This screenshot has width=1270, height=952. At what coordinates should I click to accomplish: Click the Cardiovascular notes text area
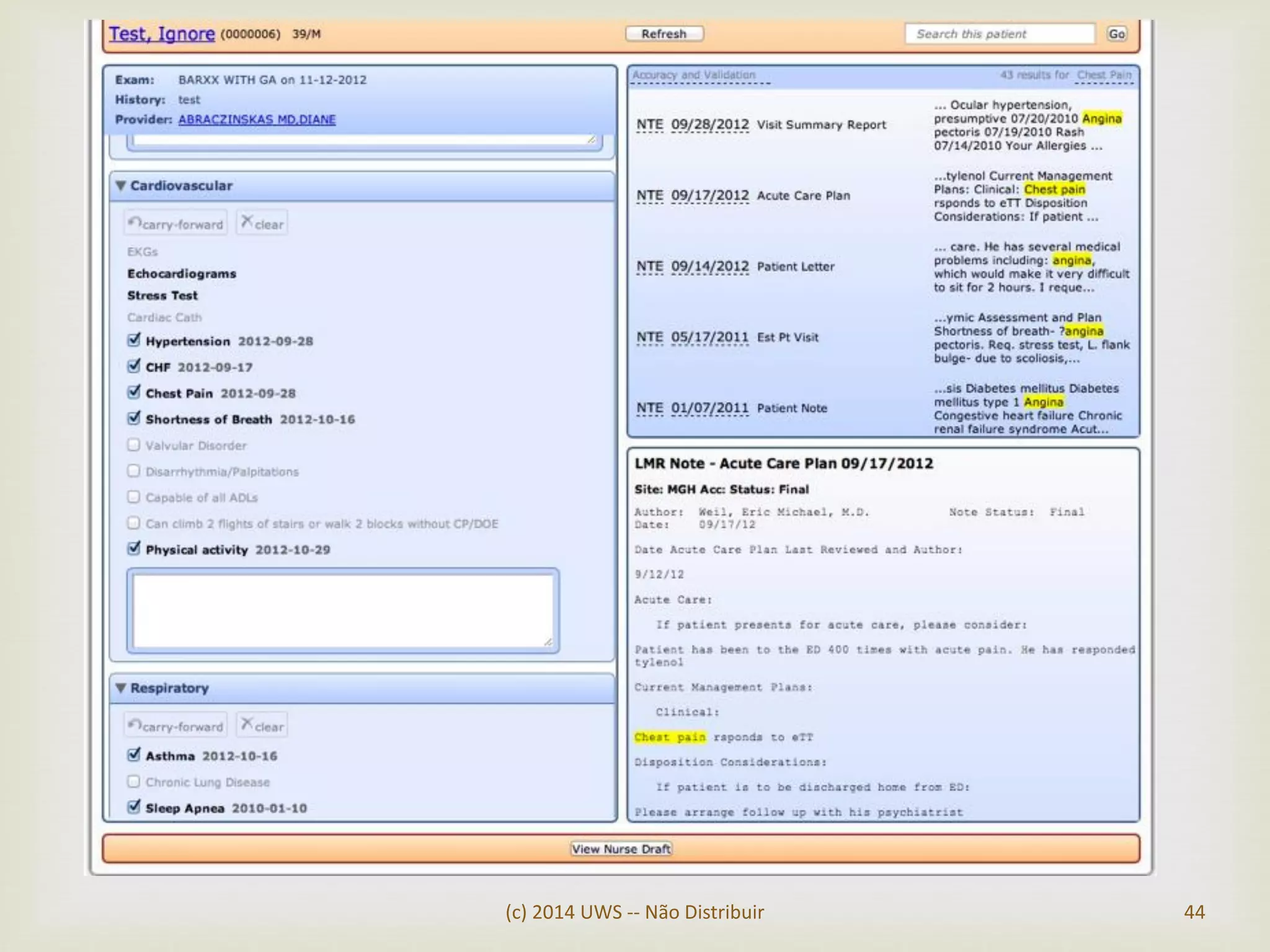[x=343, y=610]
